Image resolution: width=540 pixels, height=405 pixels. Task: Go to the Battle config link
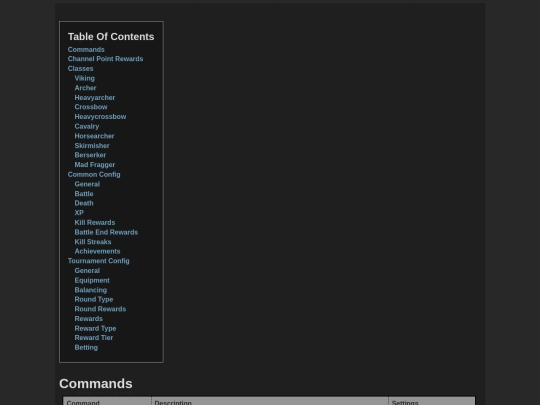84,194
